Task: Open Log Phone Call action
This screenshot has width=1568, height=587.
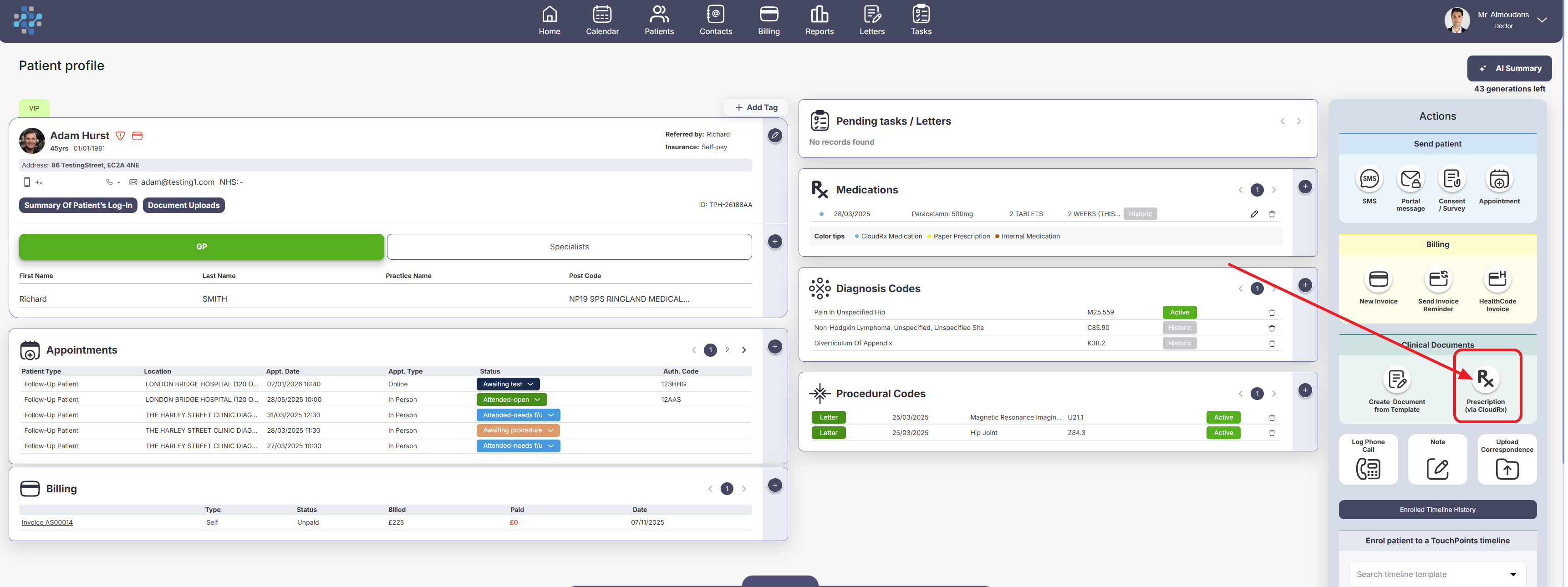Action: point(1368,468)
